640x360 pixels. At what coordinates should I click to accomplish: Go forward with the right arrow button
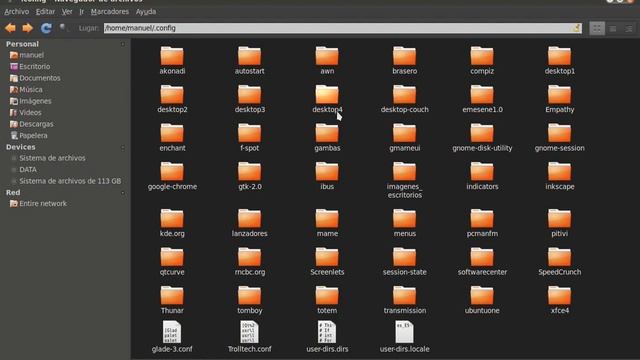tap(28, 28)
